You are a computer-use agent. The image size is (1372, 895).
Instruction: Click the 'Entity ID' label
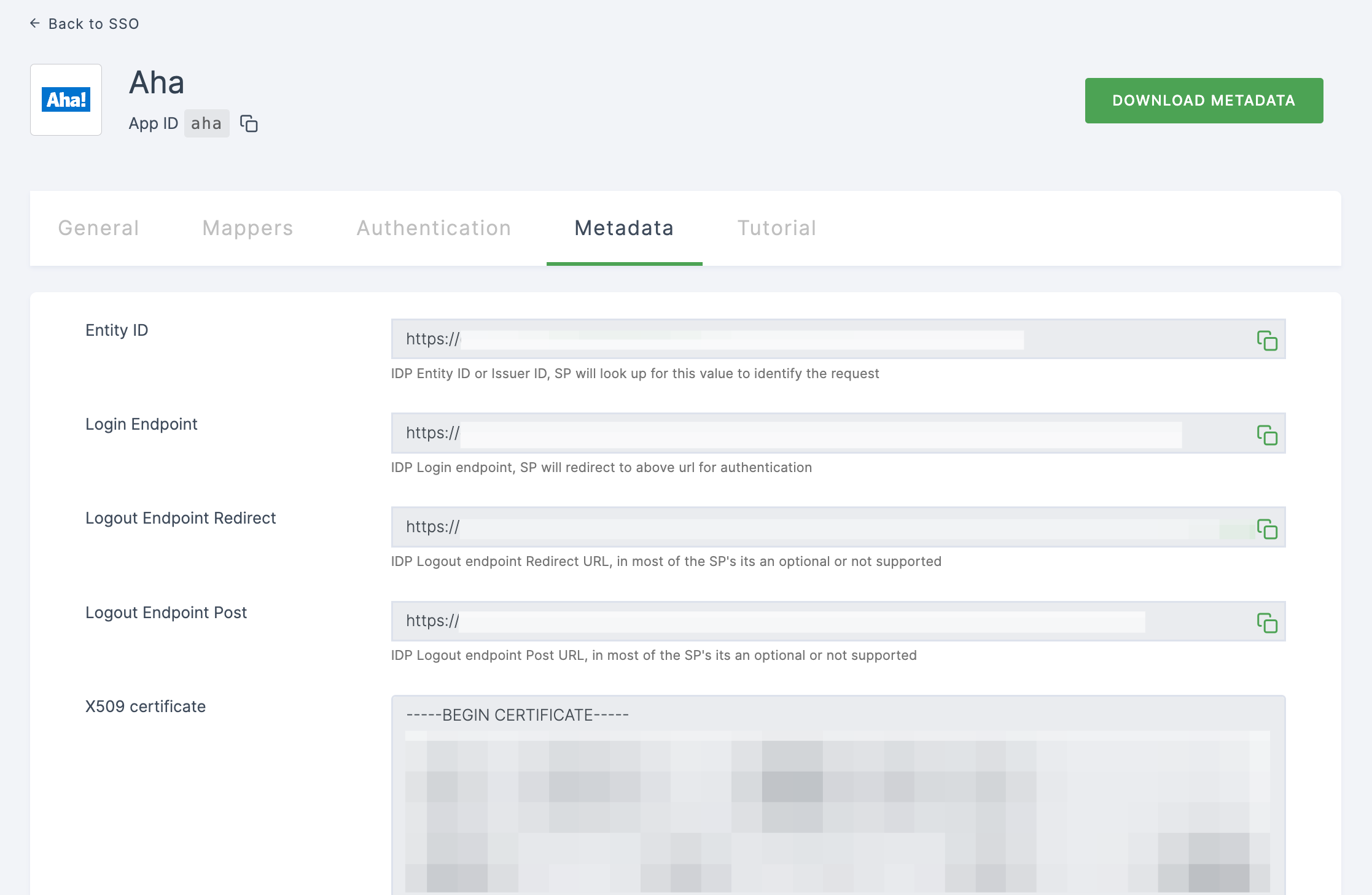[x=117, y=330]
